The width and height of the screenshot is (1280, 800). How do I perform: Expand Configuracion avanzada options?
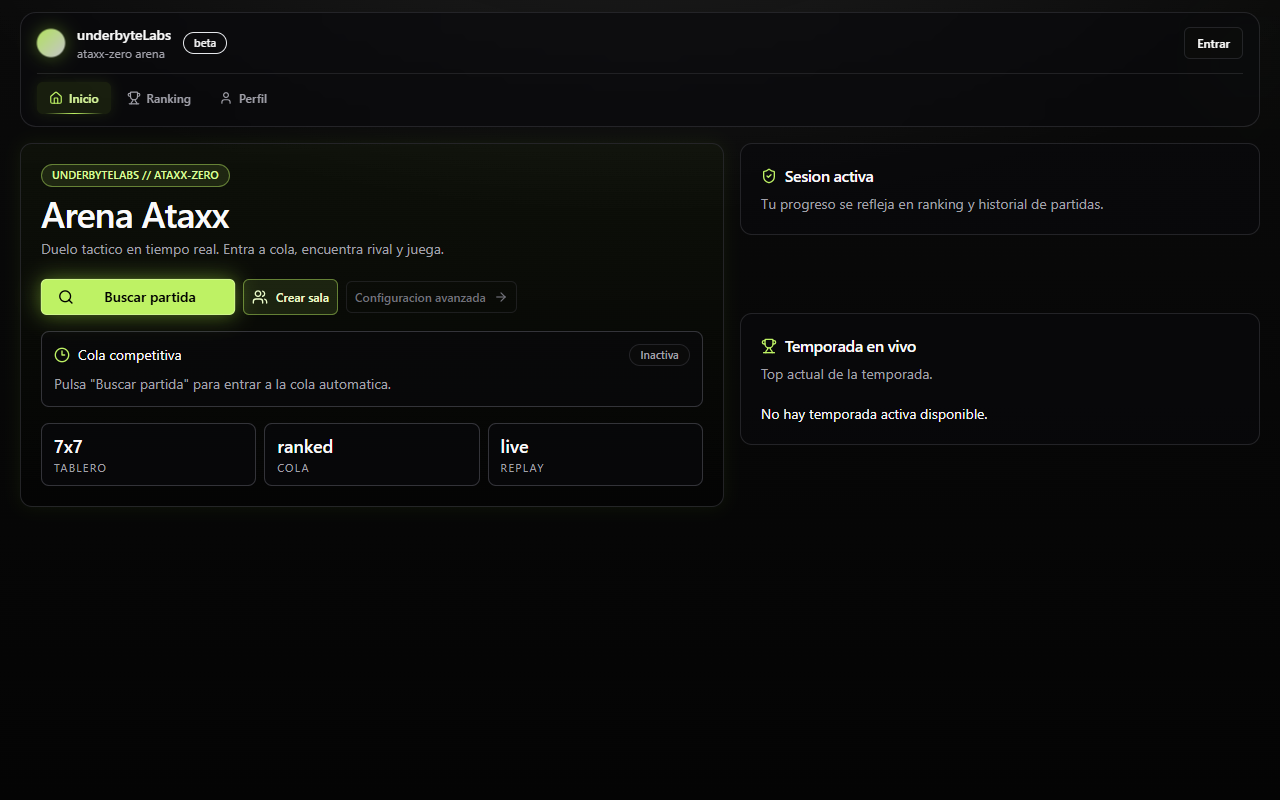pos(421,297)
